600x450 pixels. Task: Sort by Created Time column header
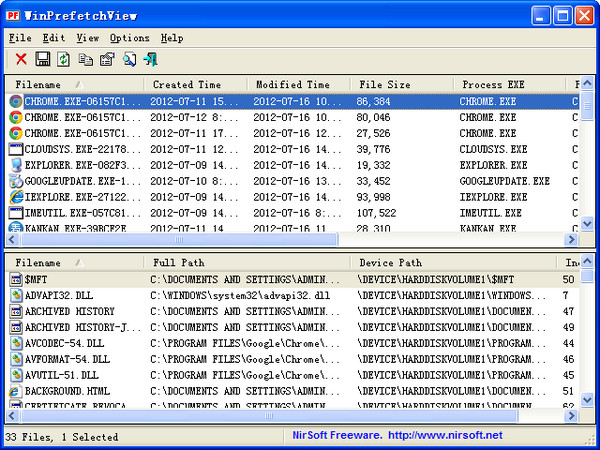pyautogui.click(x=186, y=85)
